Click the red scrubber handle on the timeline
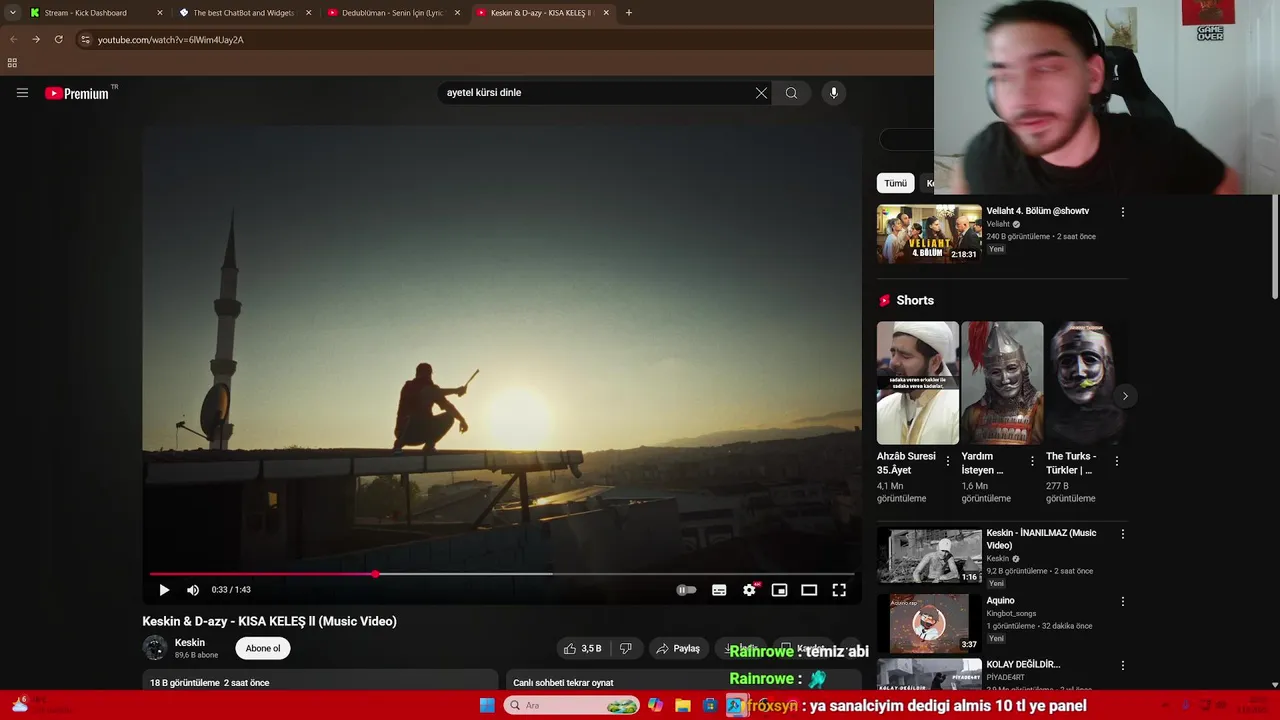This screenshot has height=720, width=1280. click(375, 574)
